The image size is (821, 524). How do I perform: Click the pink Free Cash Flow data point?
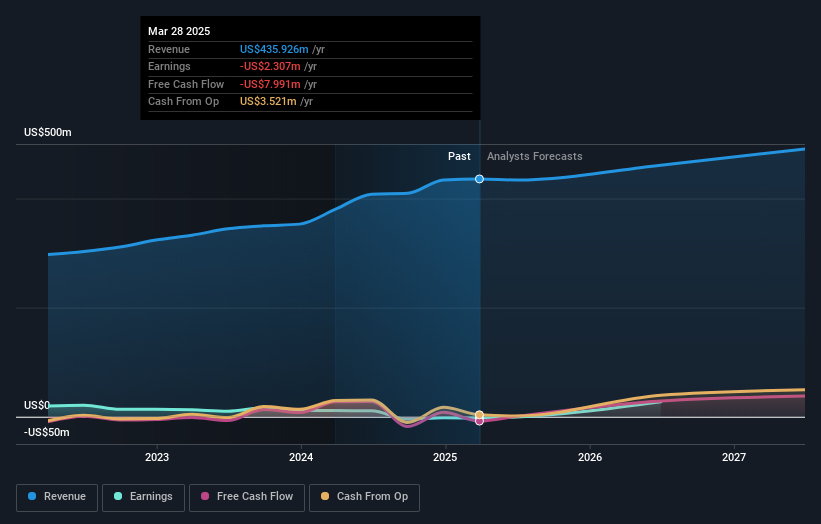pos(479,421)
